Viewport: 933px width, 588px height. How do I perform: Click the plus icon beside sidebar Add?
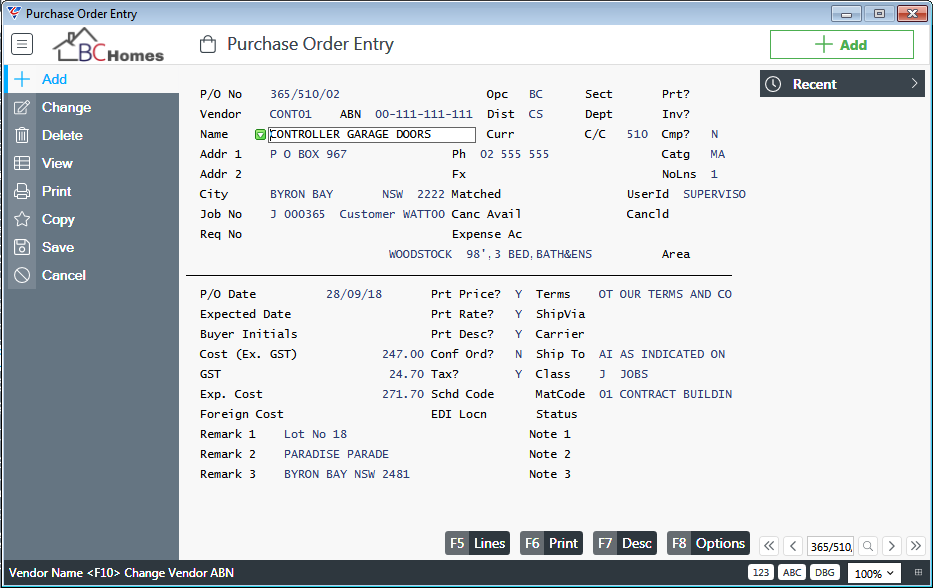pyautogui.click(x=22, y=79)
